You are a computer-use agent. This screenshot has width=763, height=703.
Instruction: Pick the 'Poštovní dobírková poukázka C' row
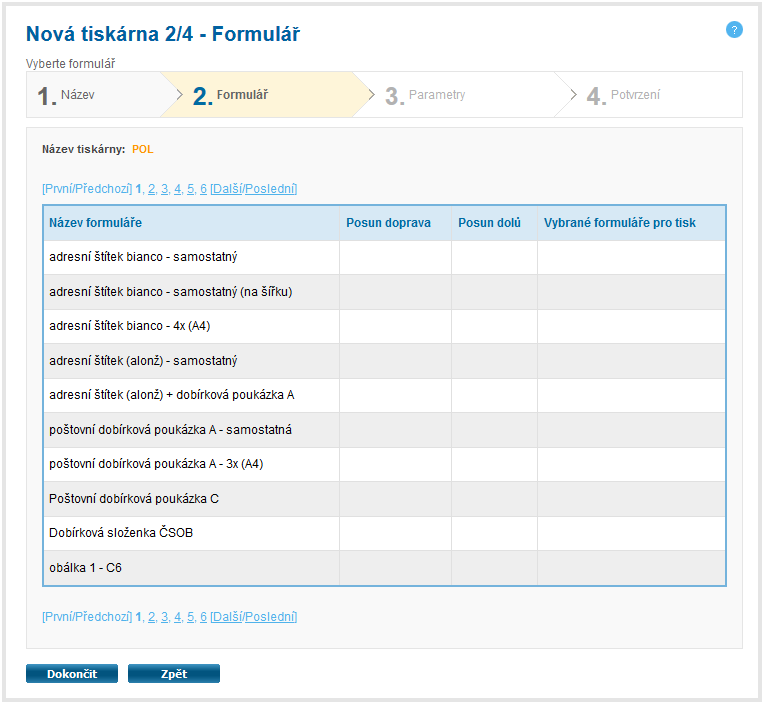134,498
